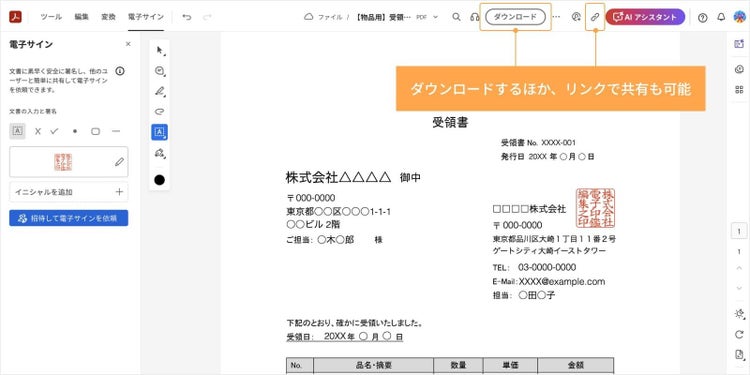The image size is (750, 375).
Task: Click the document properties page icon
Action: coord(739,355)
